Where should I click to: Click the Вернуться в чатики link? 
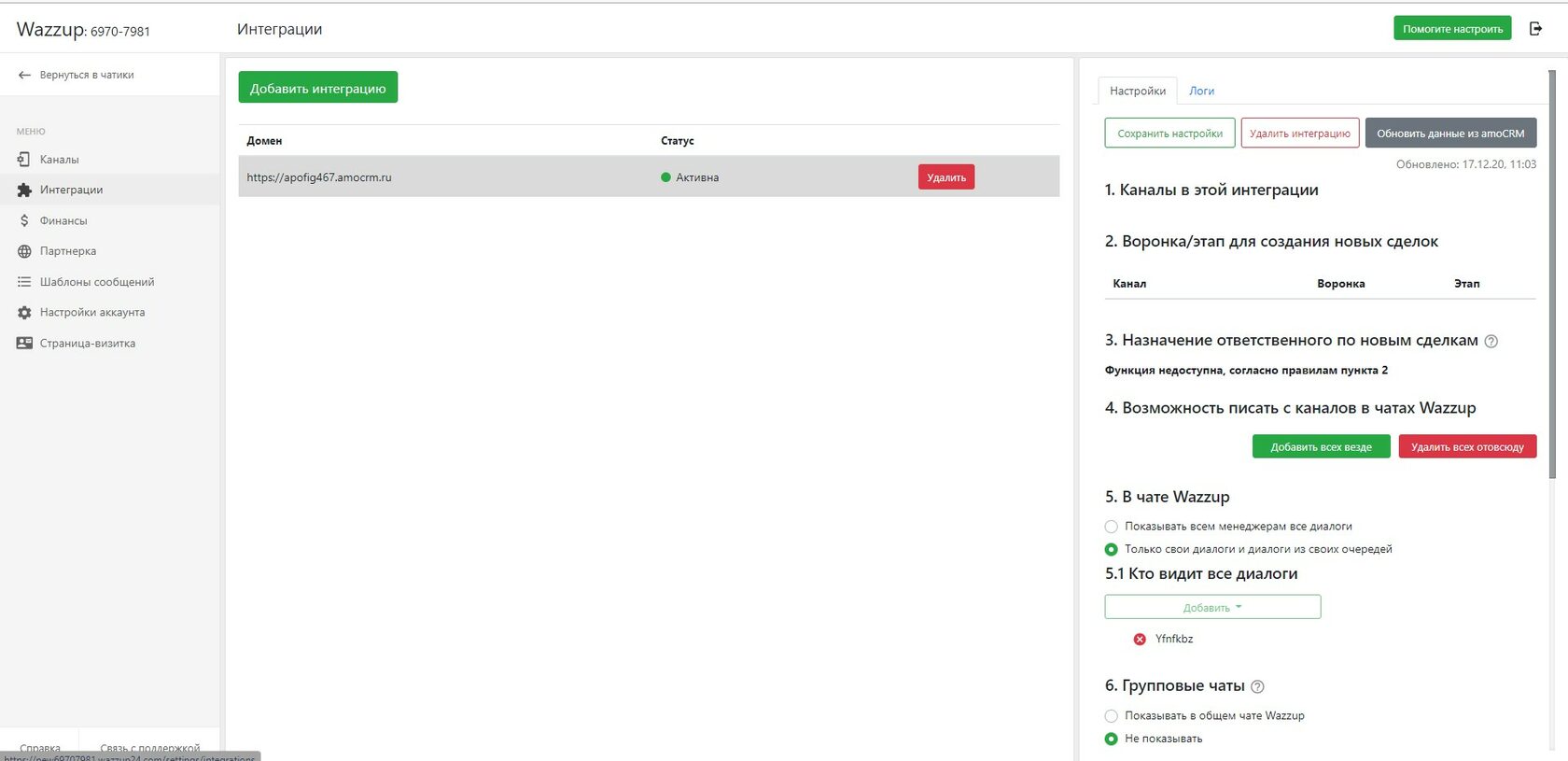click(87, 75)
